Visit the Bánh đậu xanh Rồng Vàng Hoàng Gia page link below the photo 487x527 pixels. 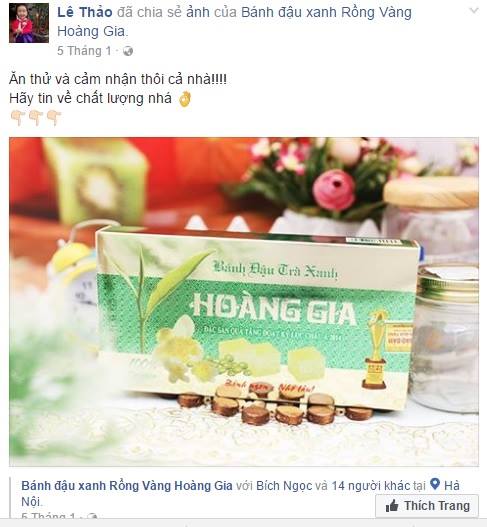(x=127, y=486)
